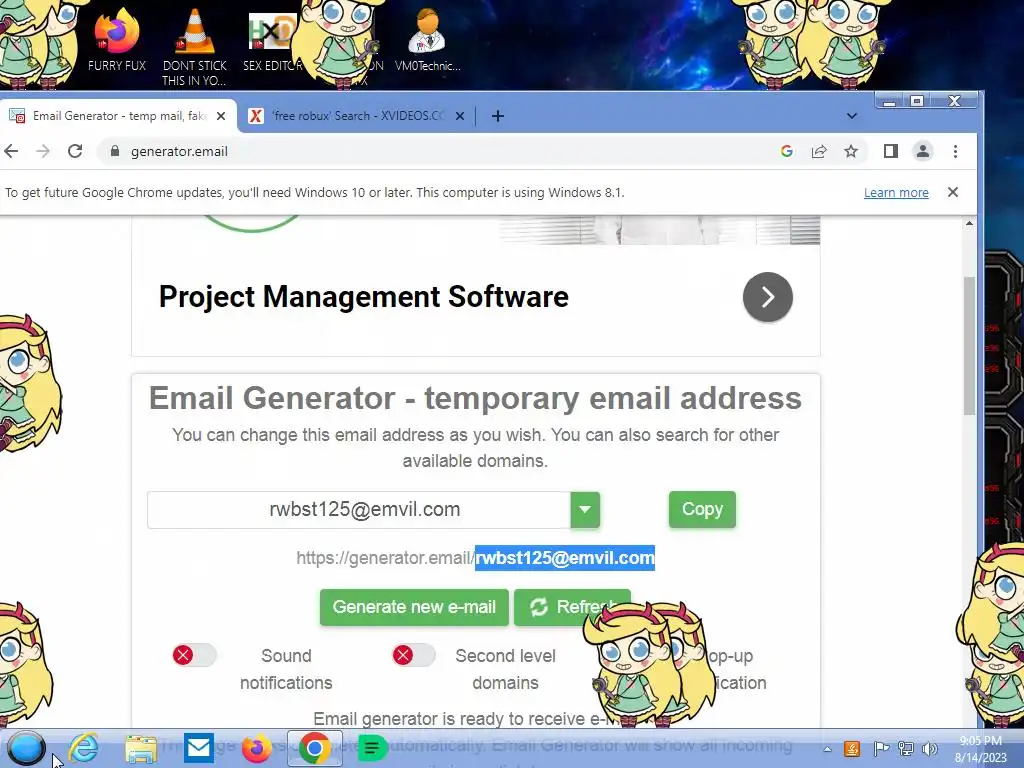Copy the temporary email address
This screenshot has width=1024, height=768.
pos(702,509)
